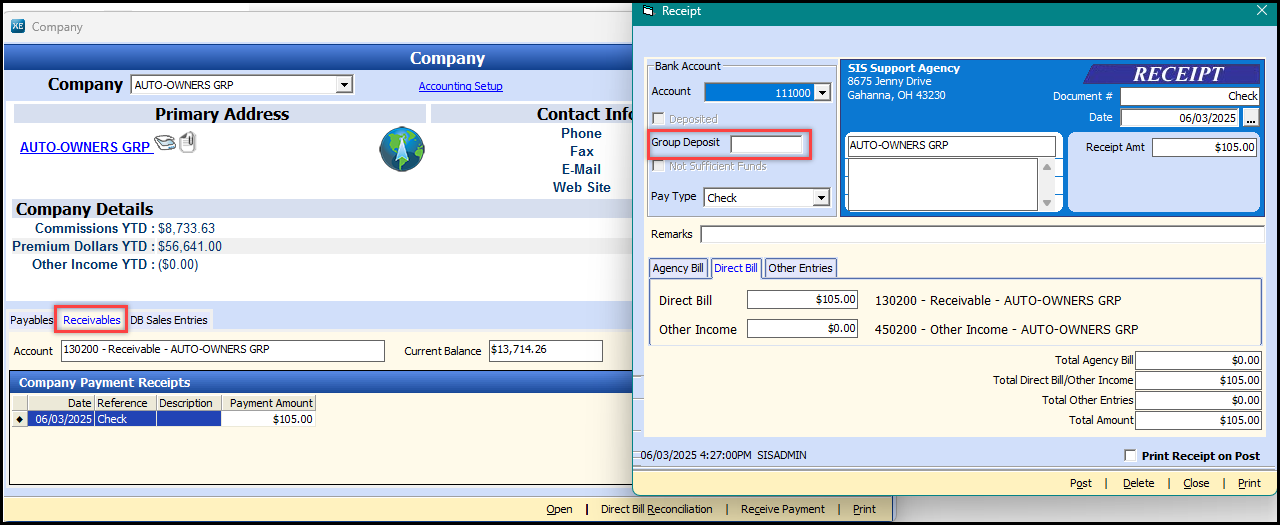The height and width of the screenshot is (525, 1280).
Task: Click Delete in the Receipt window
Action: [1138, 483]
